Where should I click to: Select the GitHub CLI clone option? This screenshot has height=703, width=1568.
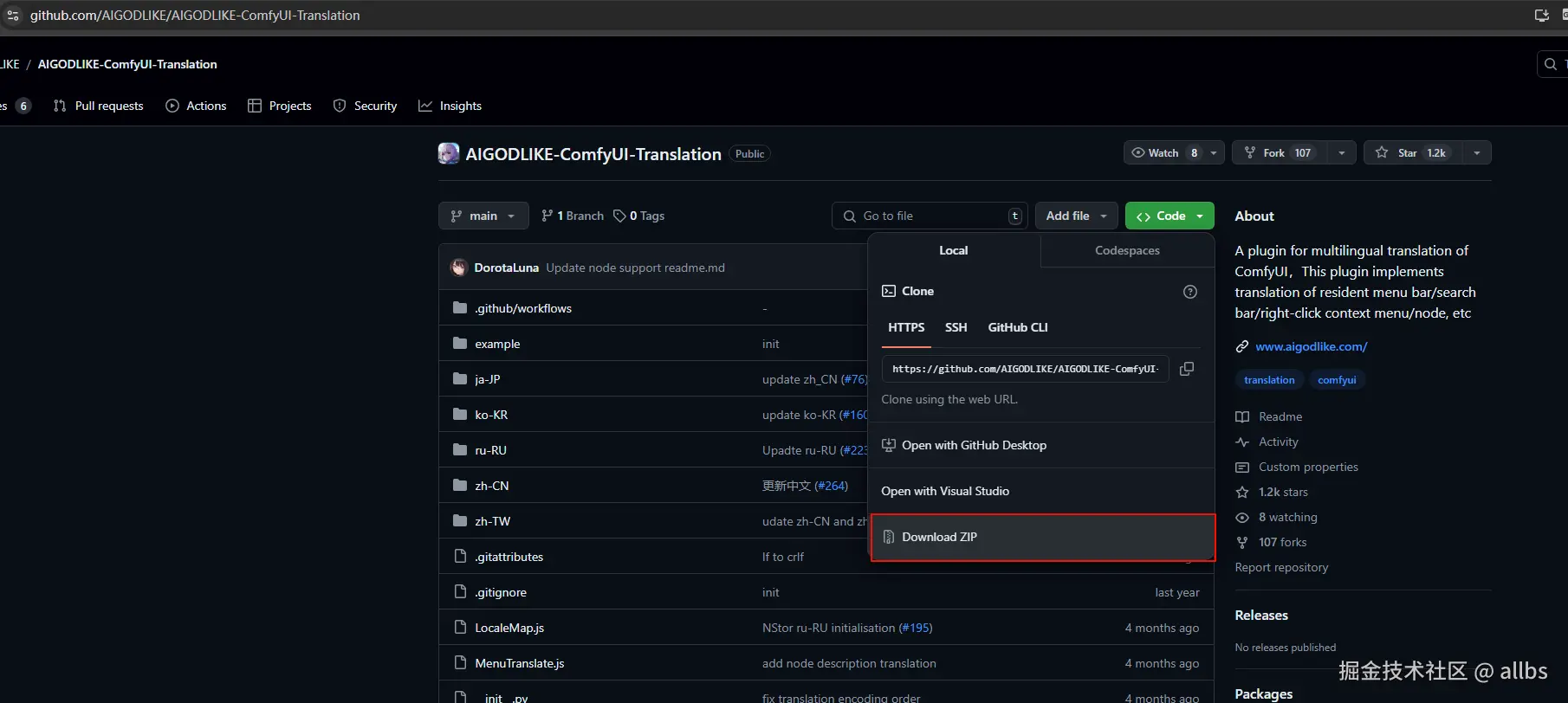point(1018,327)
